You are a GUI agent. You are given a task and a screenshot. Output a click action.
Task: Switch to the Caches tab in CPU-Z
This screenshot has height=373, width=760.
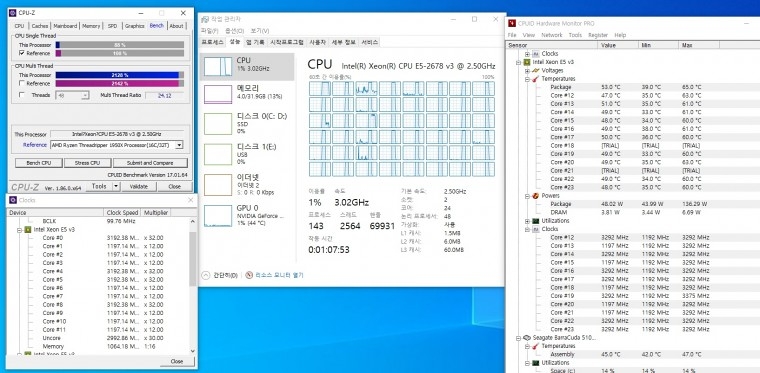pyautogui.click(x=40, y=26)
